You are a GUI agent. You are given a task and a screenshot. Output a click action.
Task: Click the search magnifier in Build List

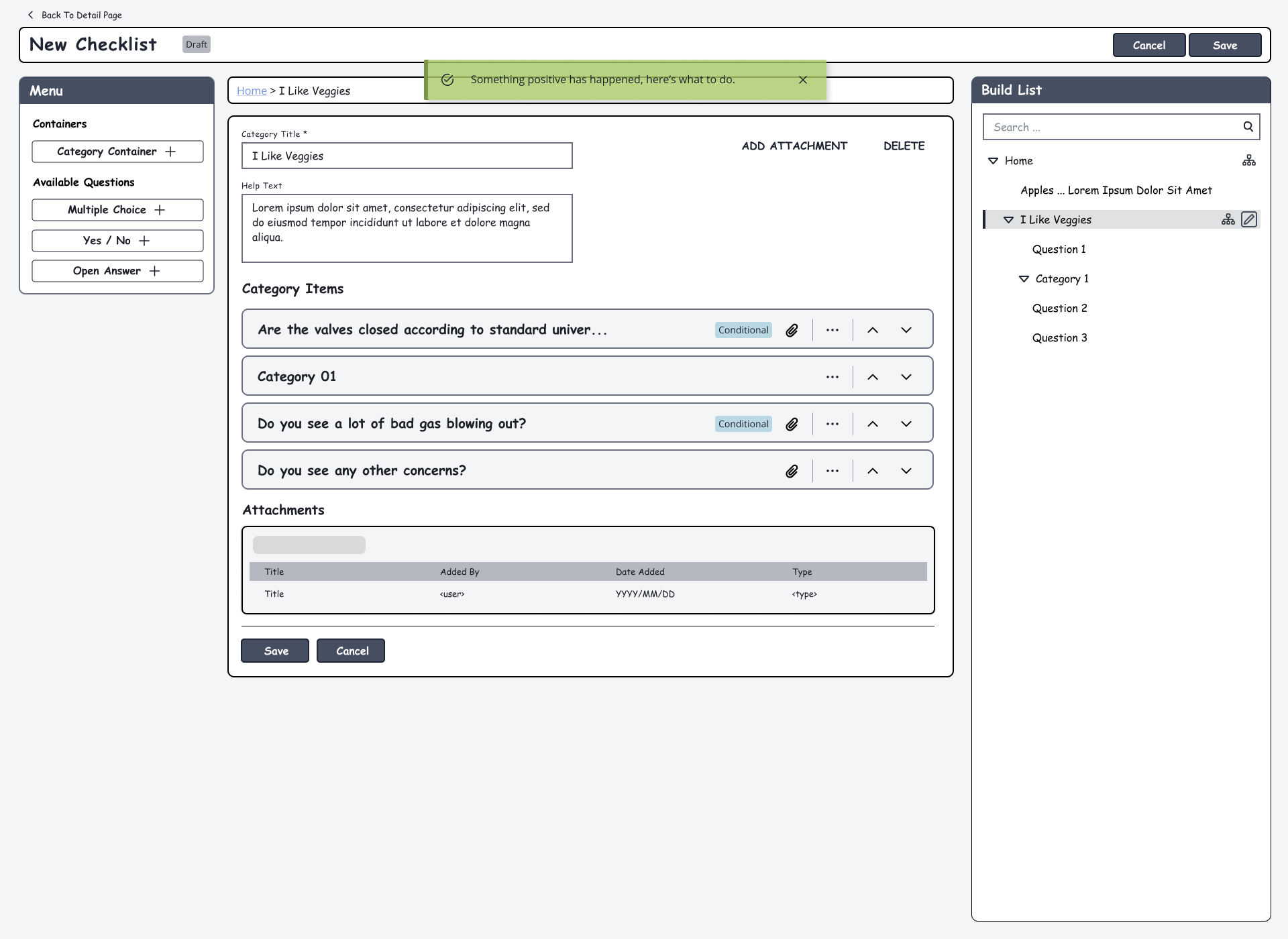[1248, 127]
